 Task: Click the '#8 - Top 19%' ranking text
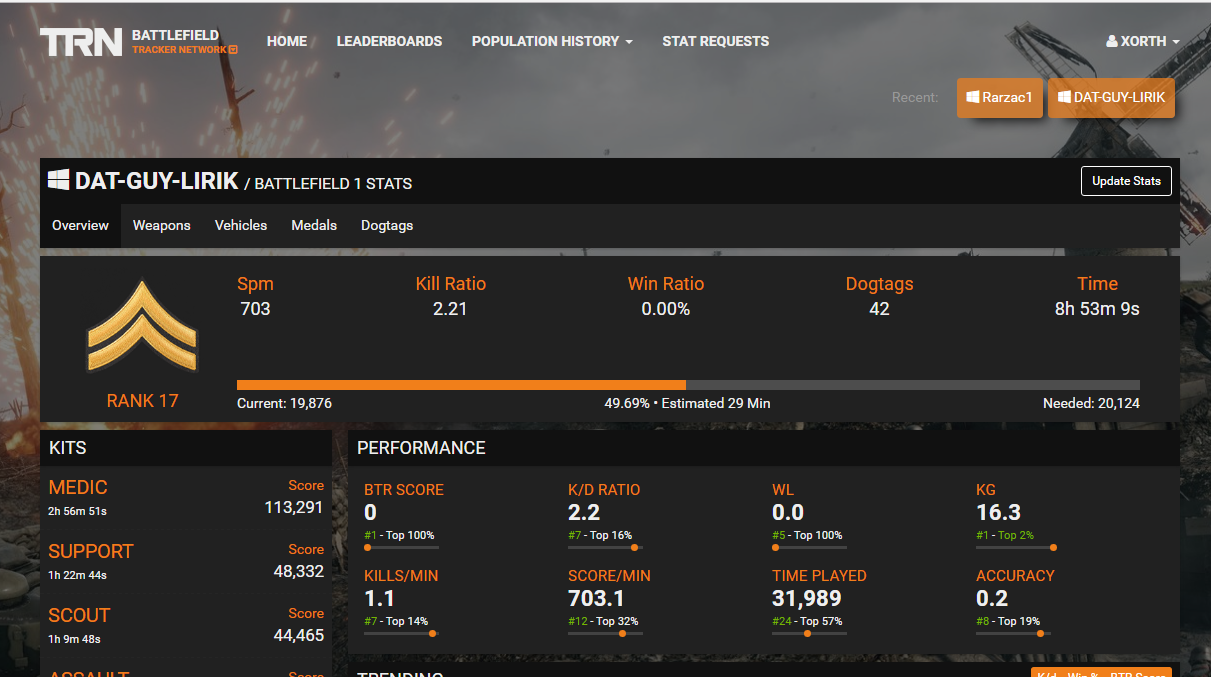point(1008,621)
